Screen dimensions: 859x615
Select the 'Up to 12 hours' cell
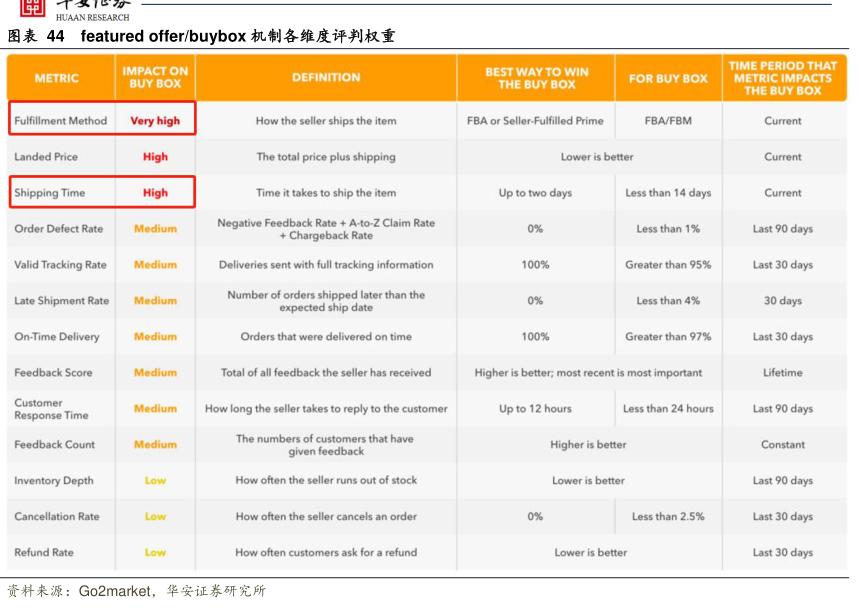tap(535, 409)
